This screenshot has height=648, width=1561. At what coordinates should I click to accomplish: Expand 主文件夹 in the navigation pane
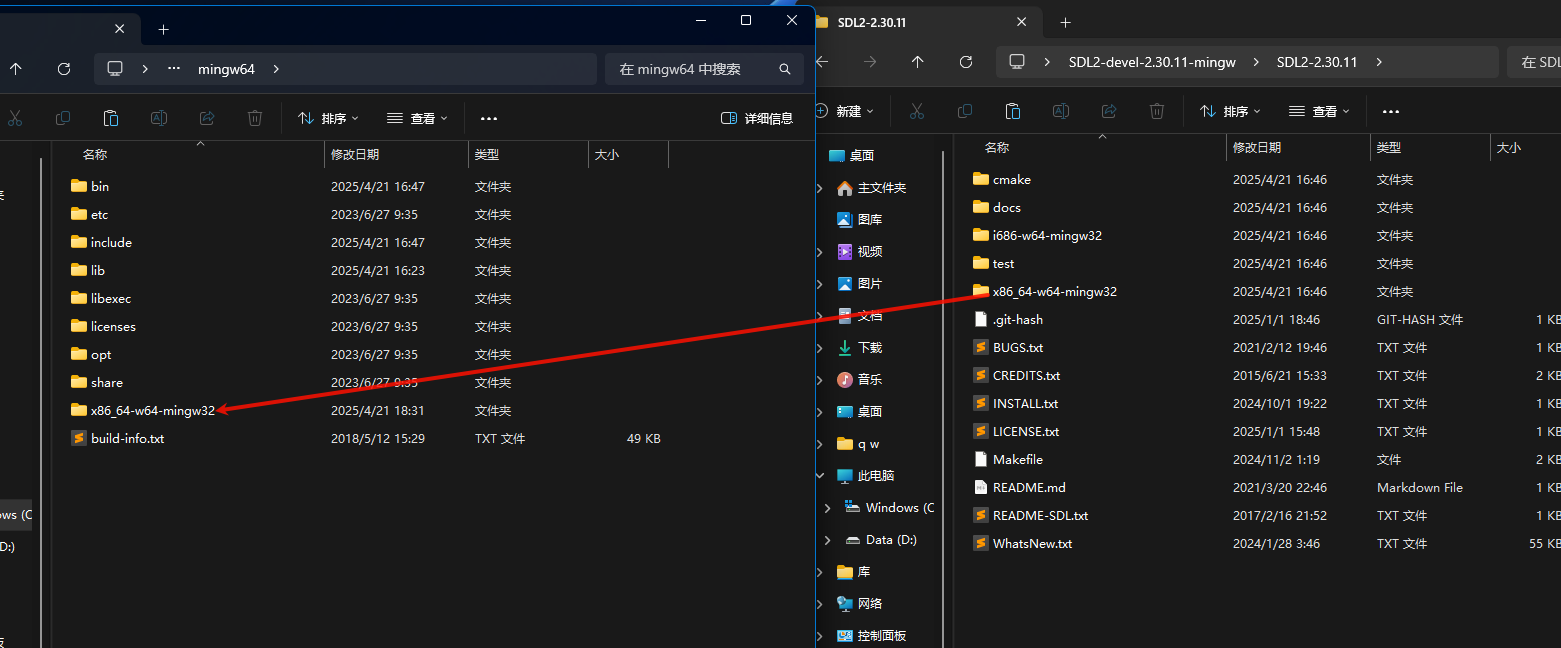pyautogui.click(x=821, y=188)
